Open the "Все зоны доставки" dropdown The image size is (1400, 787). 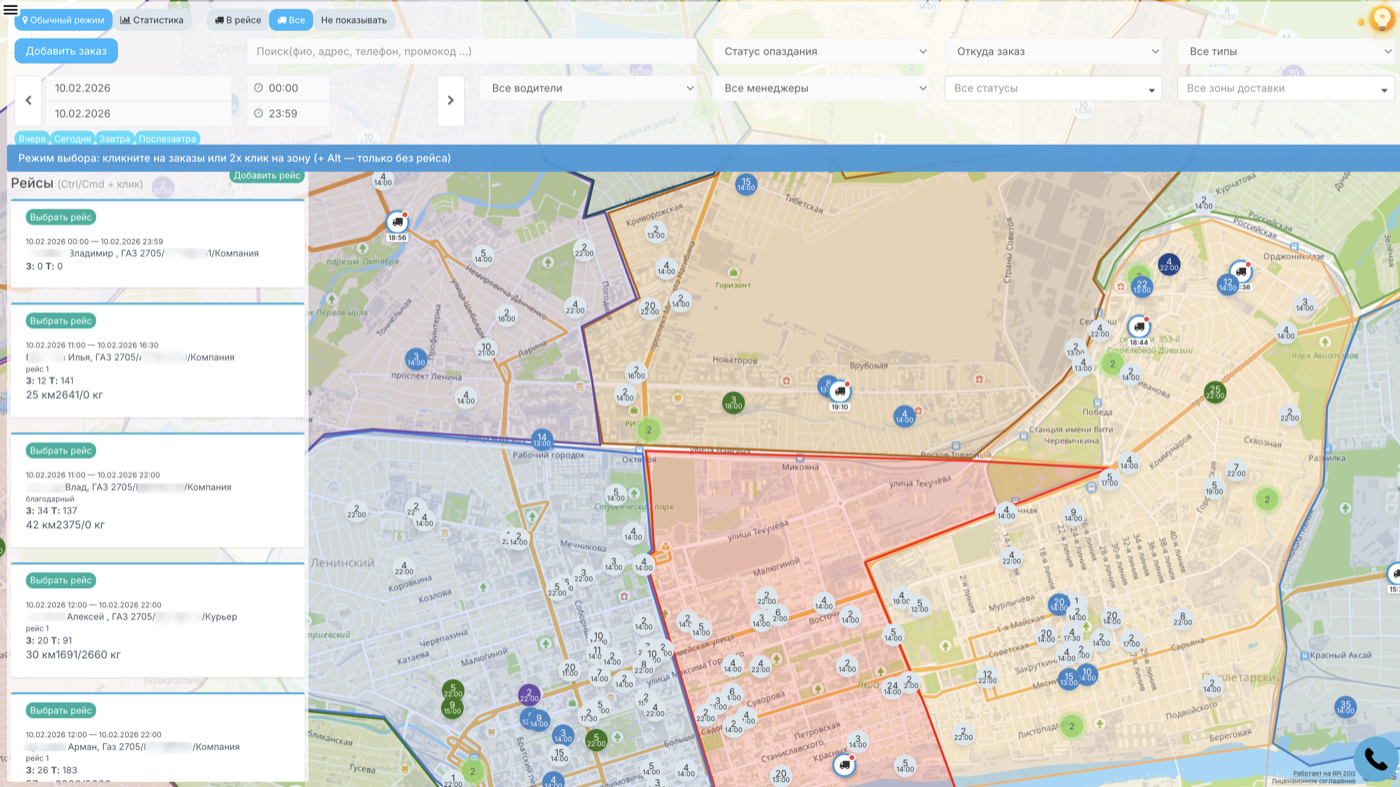click(x=1285, y=89)
